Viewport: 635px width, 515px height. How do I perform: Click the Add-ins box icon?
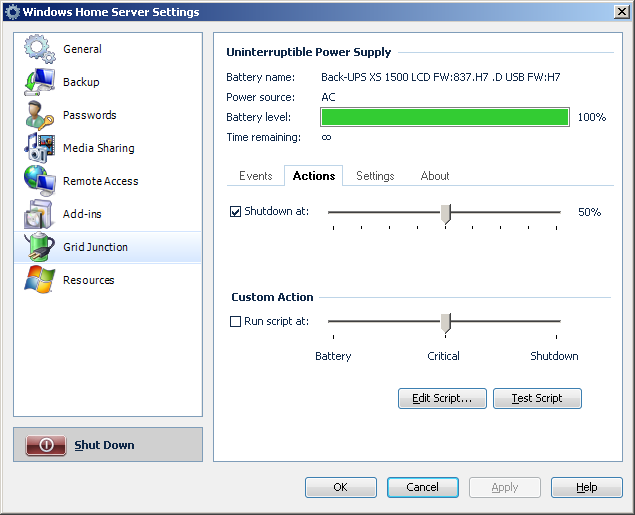38,214
